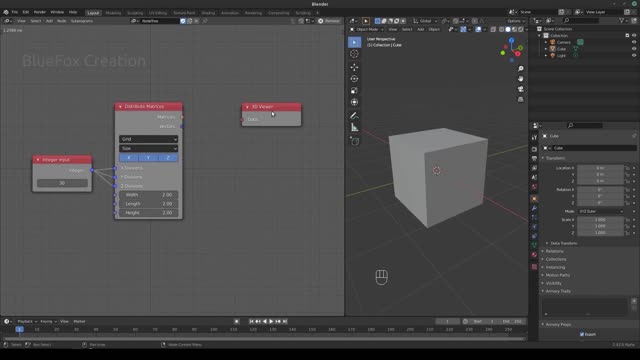Switch to the Modeling workspace tab
The width and height of the screenshot is (640, 360).
tap(113, 13)
